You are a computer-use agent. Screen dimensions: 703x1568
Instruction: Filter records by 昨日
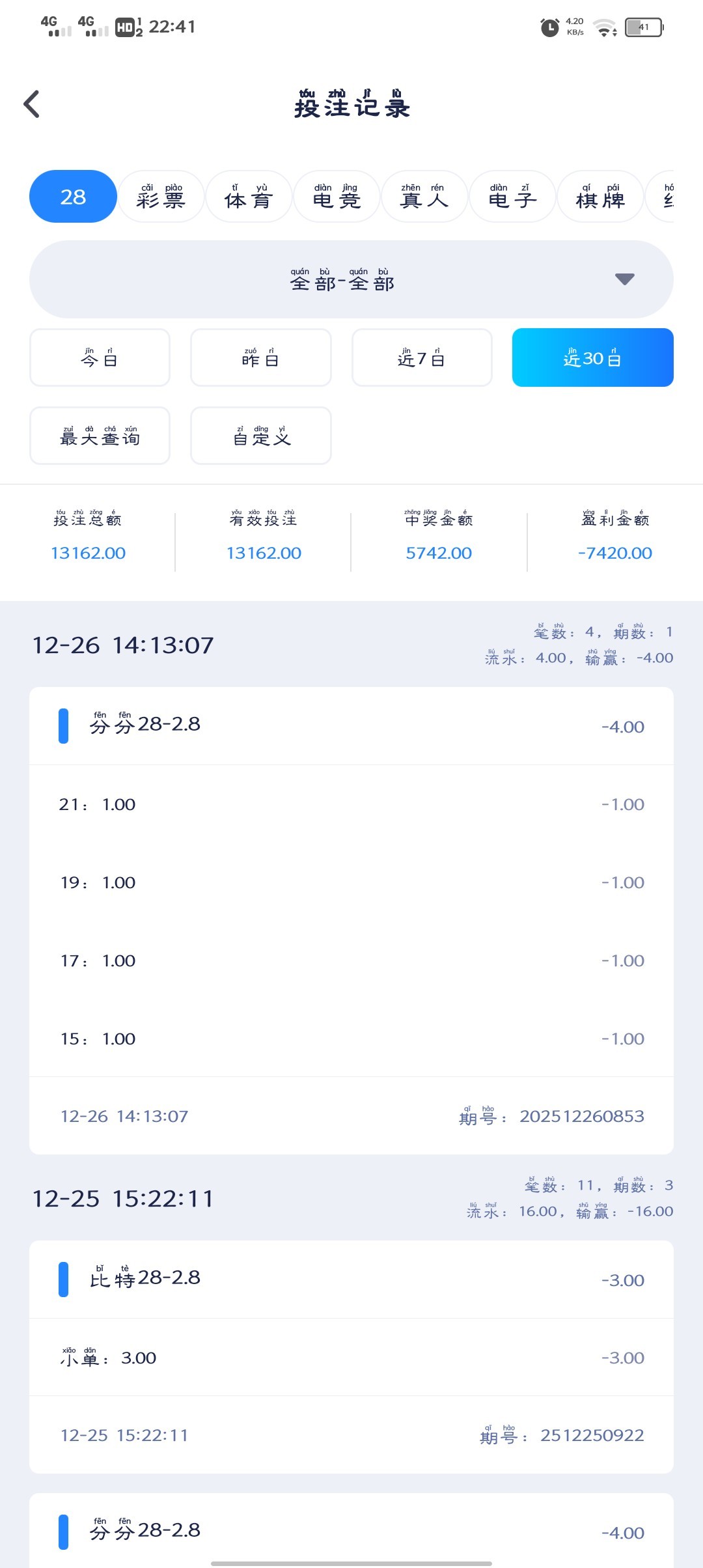(260, 357)
